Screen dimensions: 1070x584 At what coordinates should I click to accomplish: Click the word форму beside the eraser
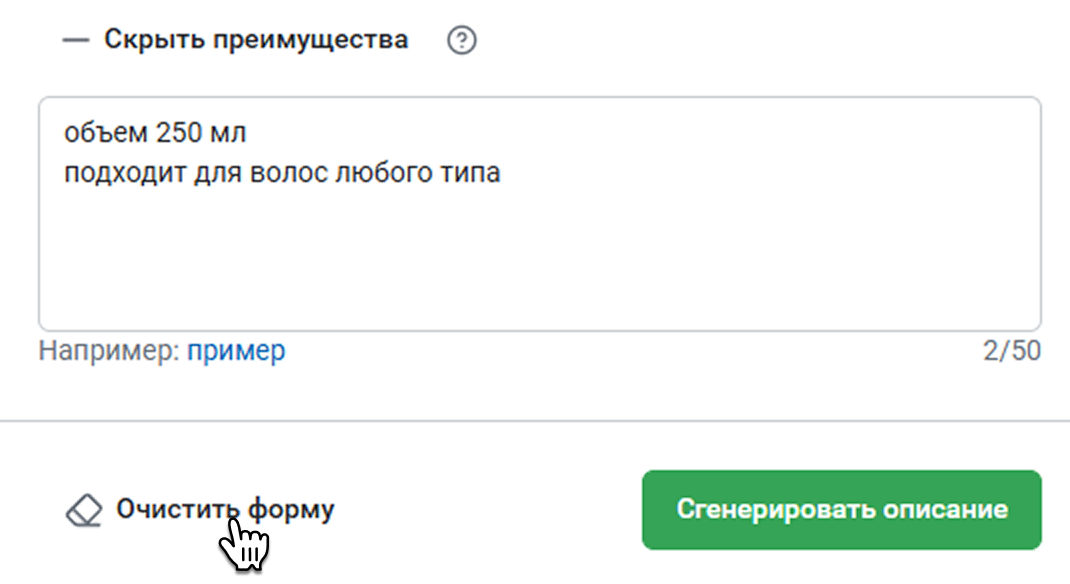(291, 509)
